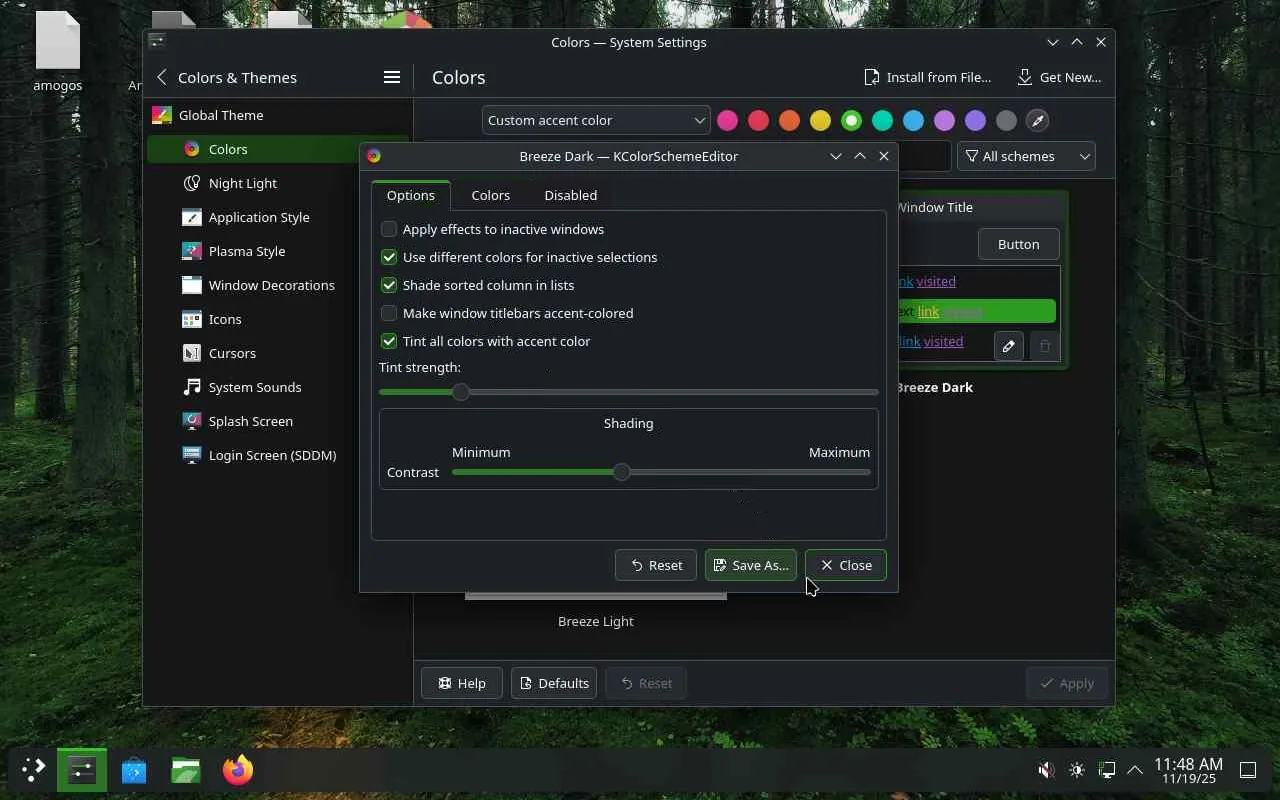The width and height of the screenshot is (1280, 800).
Task: Toggle Shade sorted column in lists
Action: 477,285
